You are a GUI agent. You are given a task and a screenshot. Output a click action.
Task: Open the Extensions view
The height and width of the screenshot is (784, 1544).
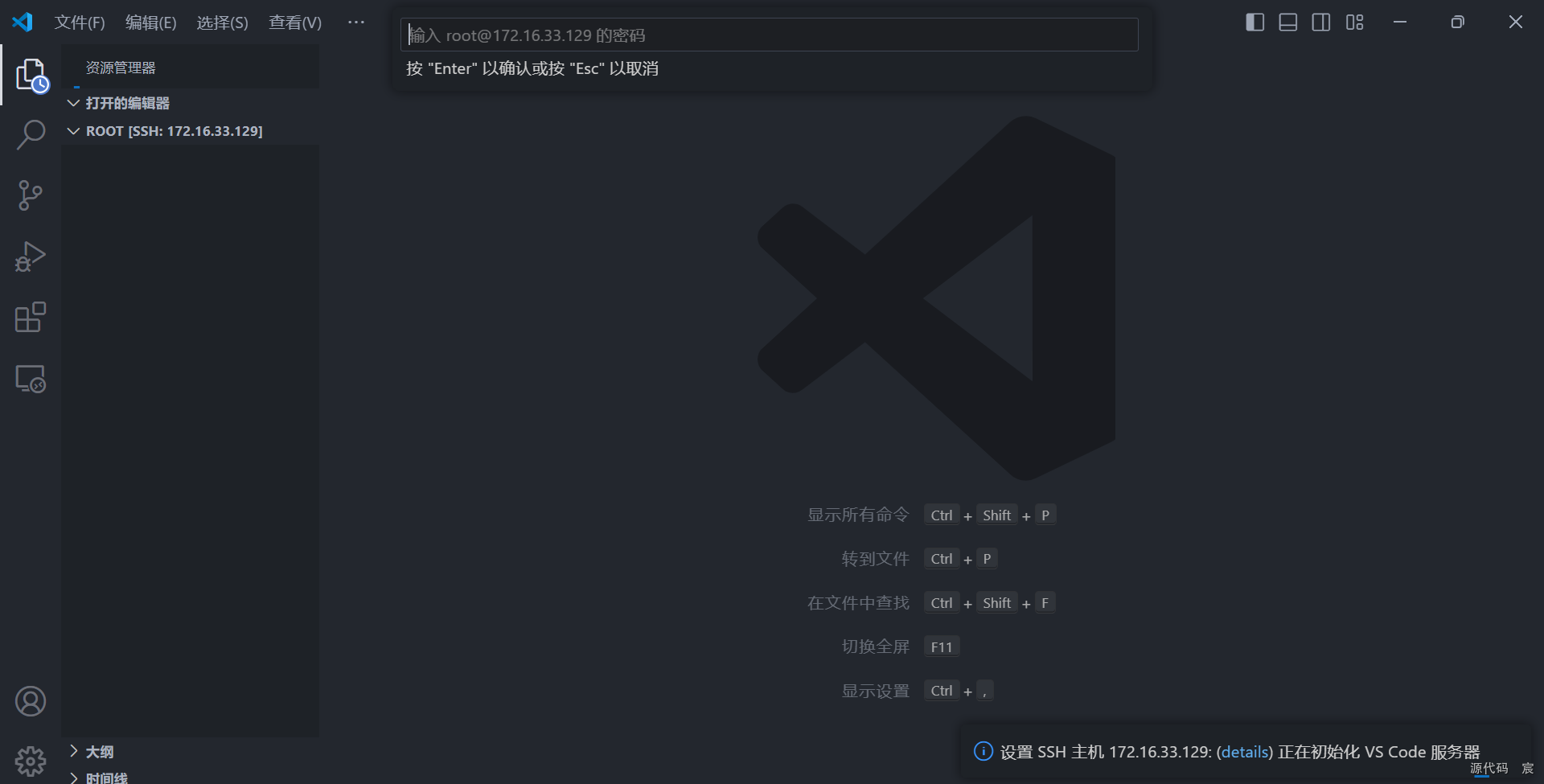(31, 317)
